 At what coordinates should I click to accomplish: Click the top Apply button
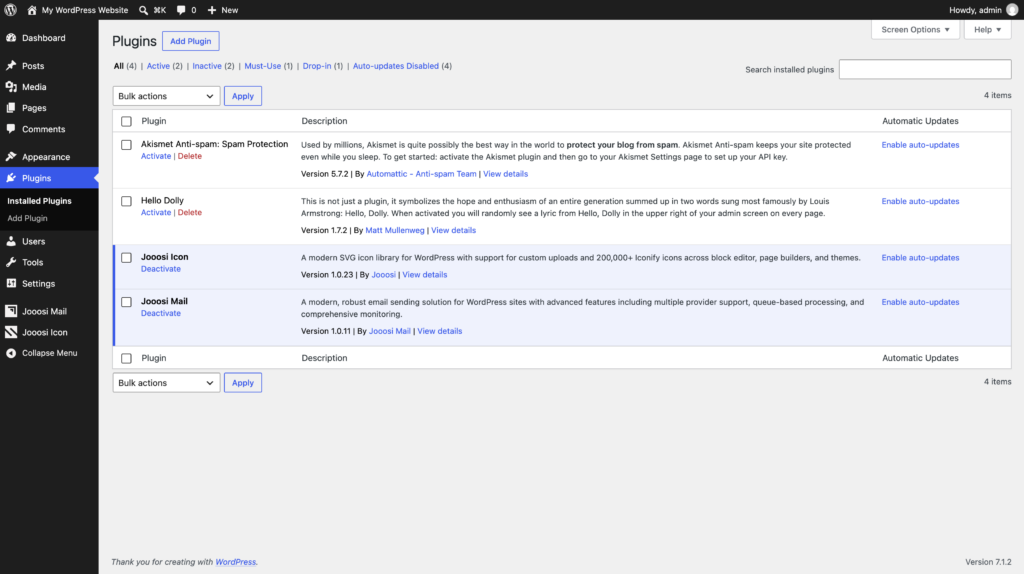[x=243, y=96]
